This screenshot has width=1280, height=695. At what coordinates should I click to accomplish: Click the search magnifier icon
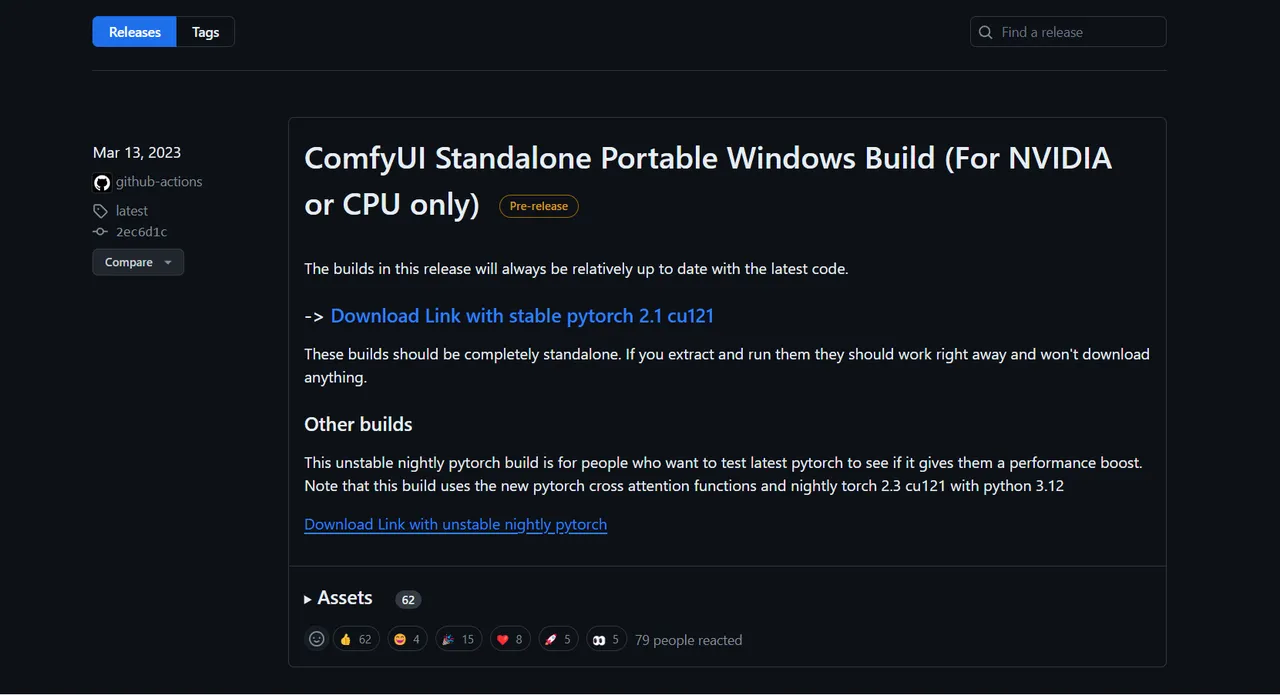coord(986,32)
